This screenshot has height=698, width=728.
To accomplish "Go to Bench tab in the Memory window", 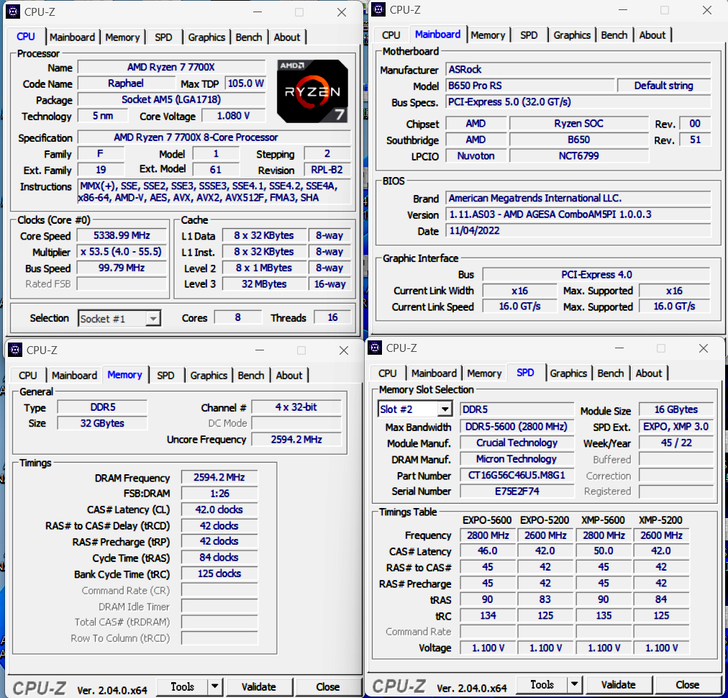I will pos(251,375).
